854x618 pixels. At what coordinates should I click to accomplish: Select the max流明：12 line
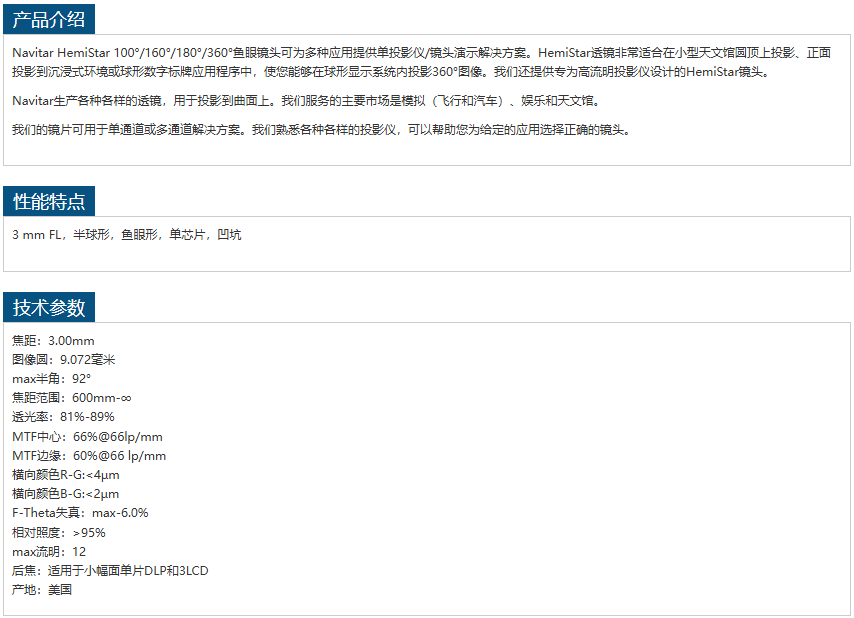[x=49, y=552]
